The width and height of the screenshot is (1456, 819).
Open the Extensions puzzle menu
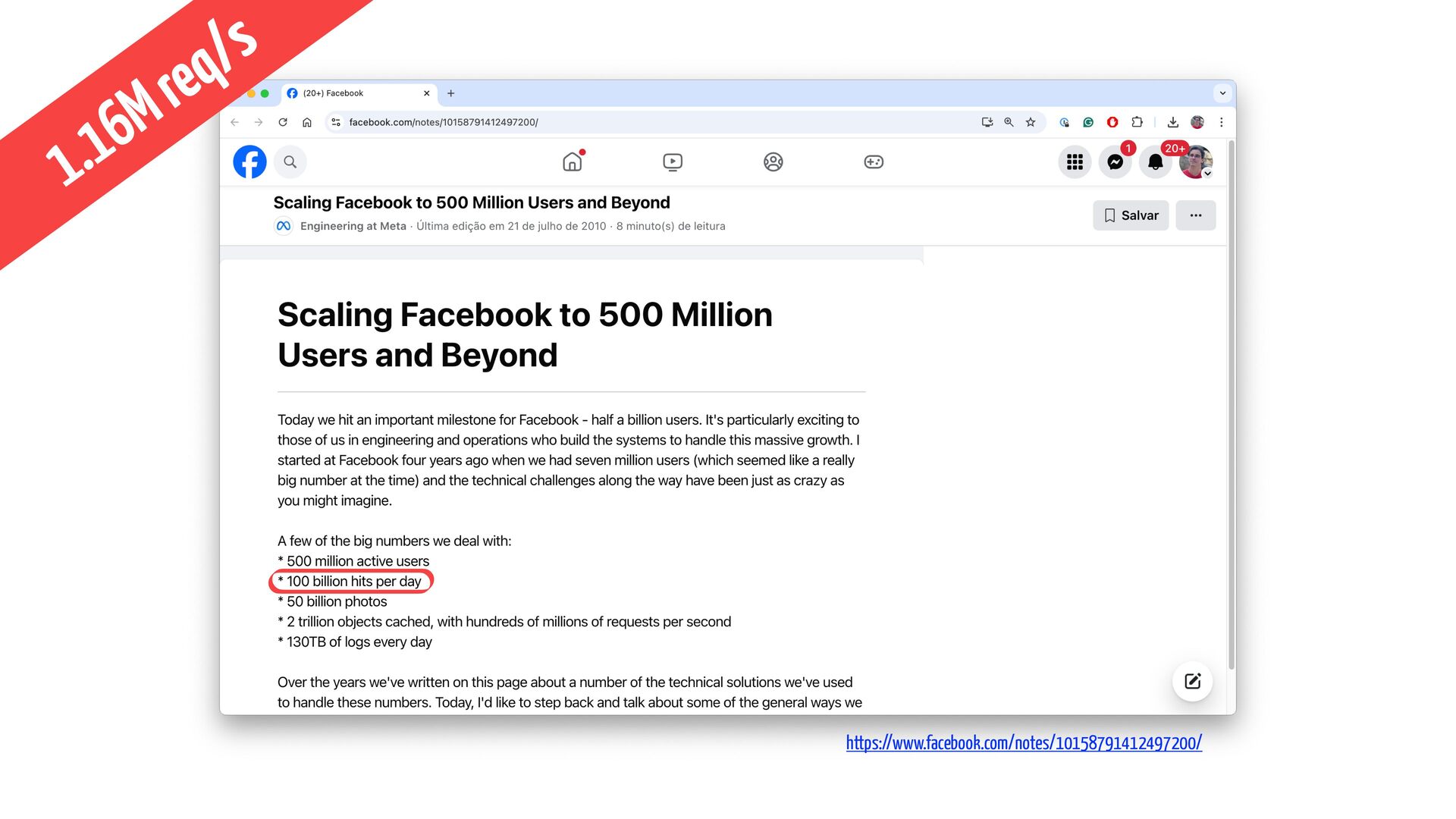point(1137,122)
